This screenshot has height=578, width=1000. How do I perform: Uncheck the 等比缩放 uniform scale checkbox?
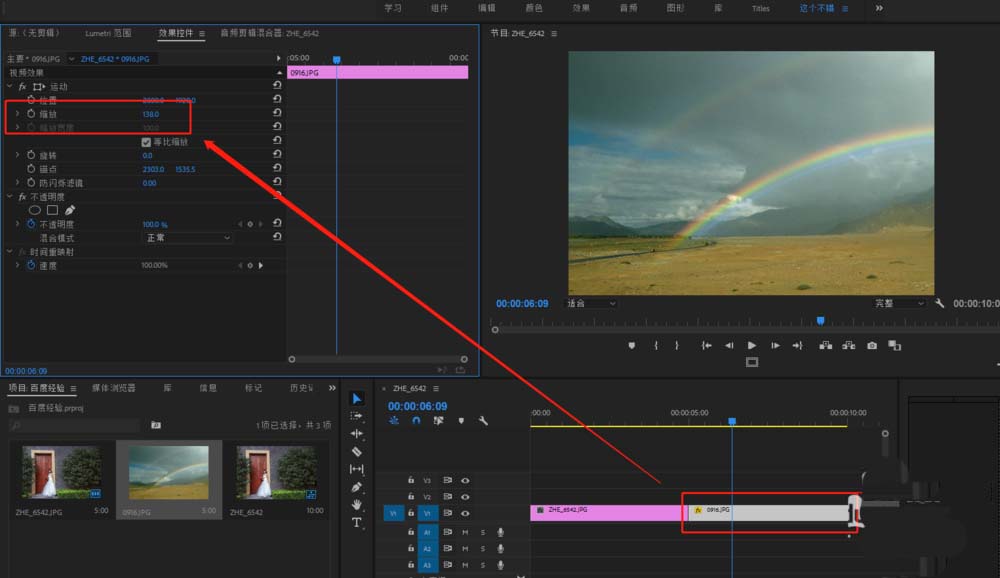[x=147, y=142]
